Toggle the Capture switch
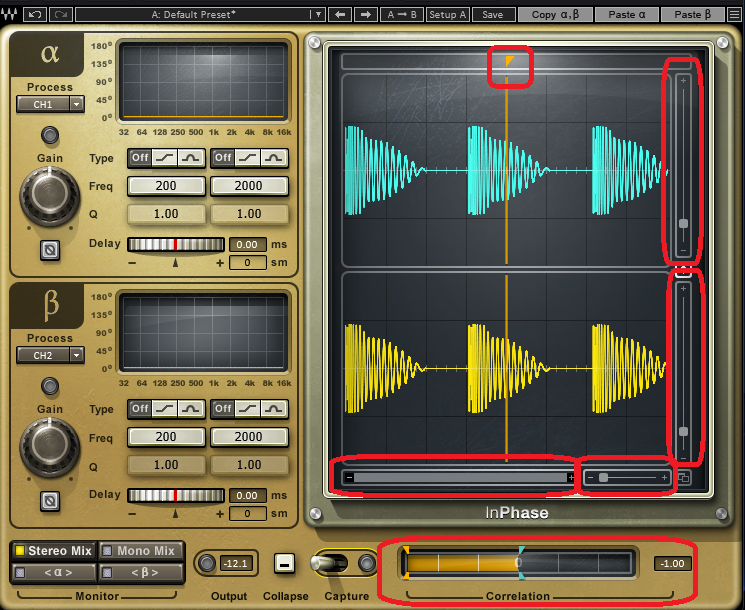The height and width of the screenshot is (610, 745). (x=335, y=564)
